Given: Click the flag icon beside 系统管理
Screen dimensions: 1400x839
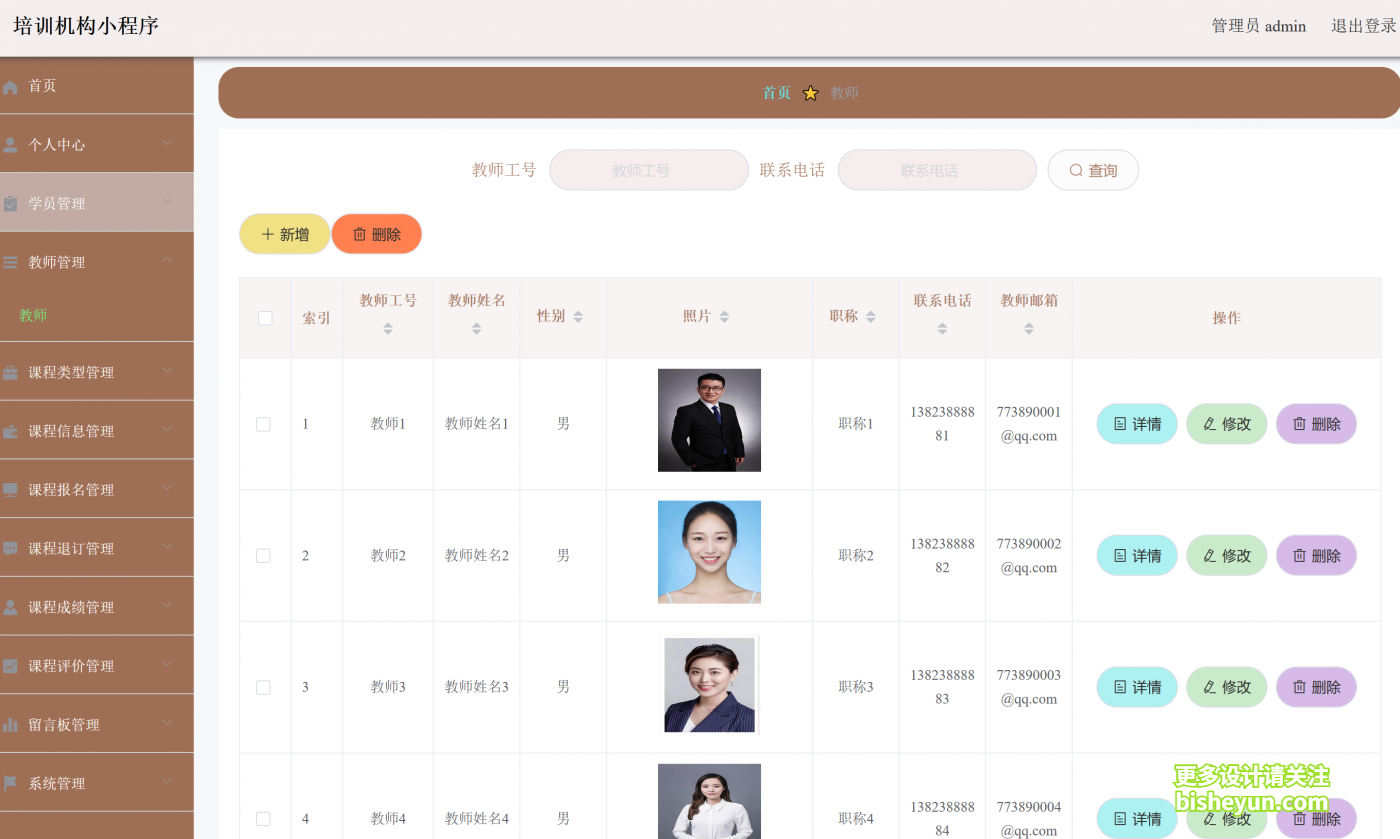Looking at the screenshot, I should click(11, 784).
